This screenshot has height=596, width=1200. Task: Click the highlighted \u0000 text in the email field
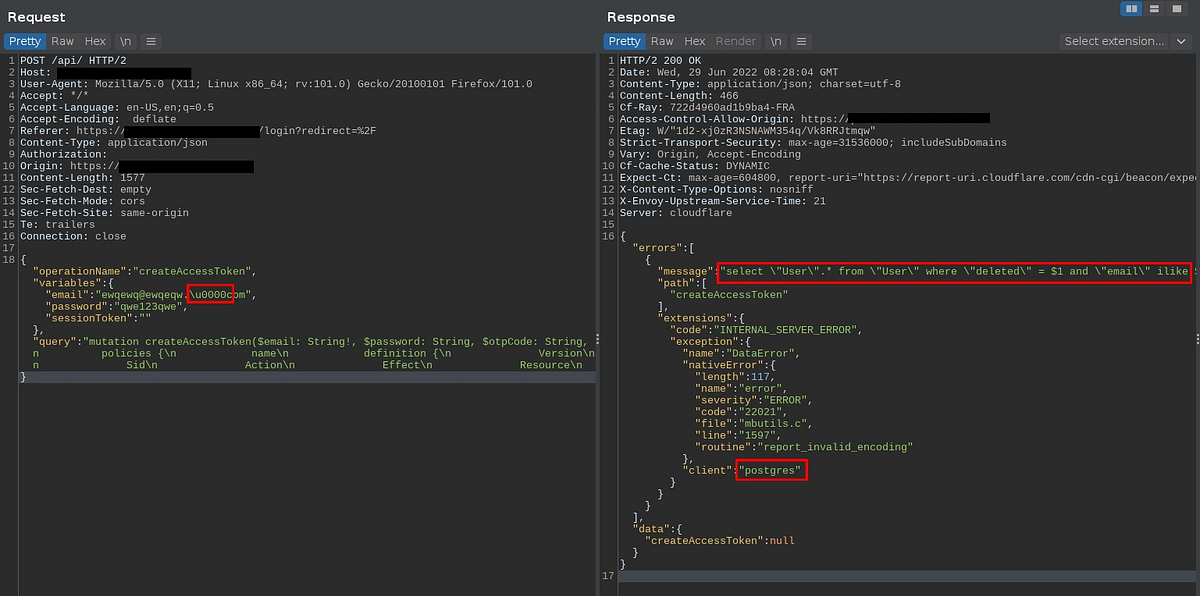coord(210,294)
